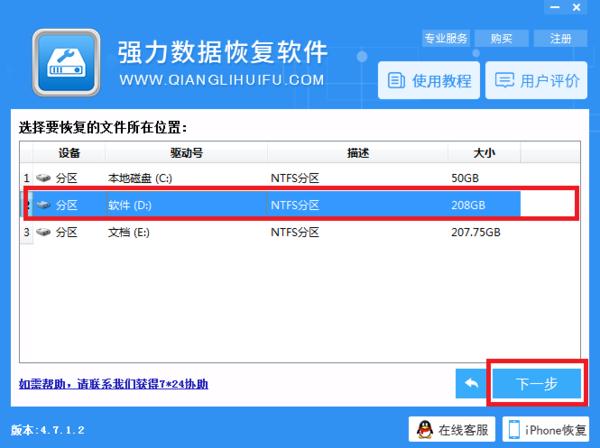Click the 版本:4.7.1.2 version label
The height and width of the screenshot is (448, 600).
pos(47,430)
